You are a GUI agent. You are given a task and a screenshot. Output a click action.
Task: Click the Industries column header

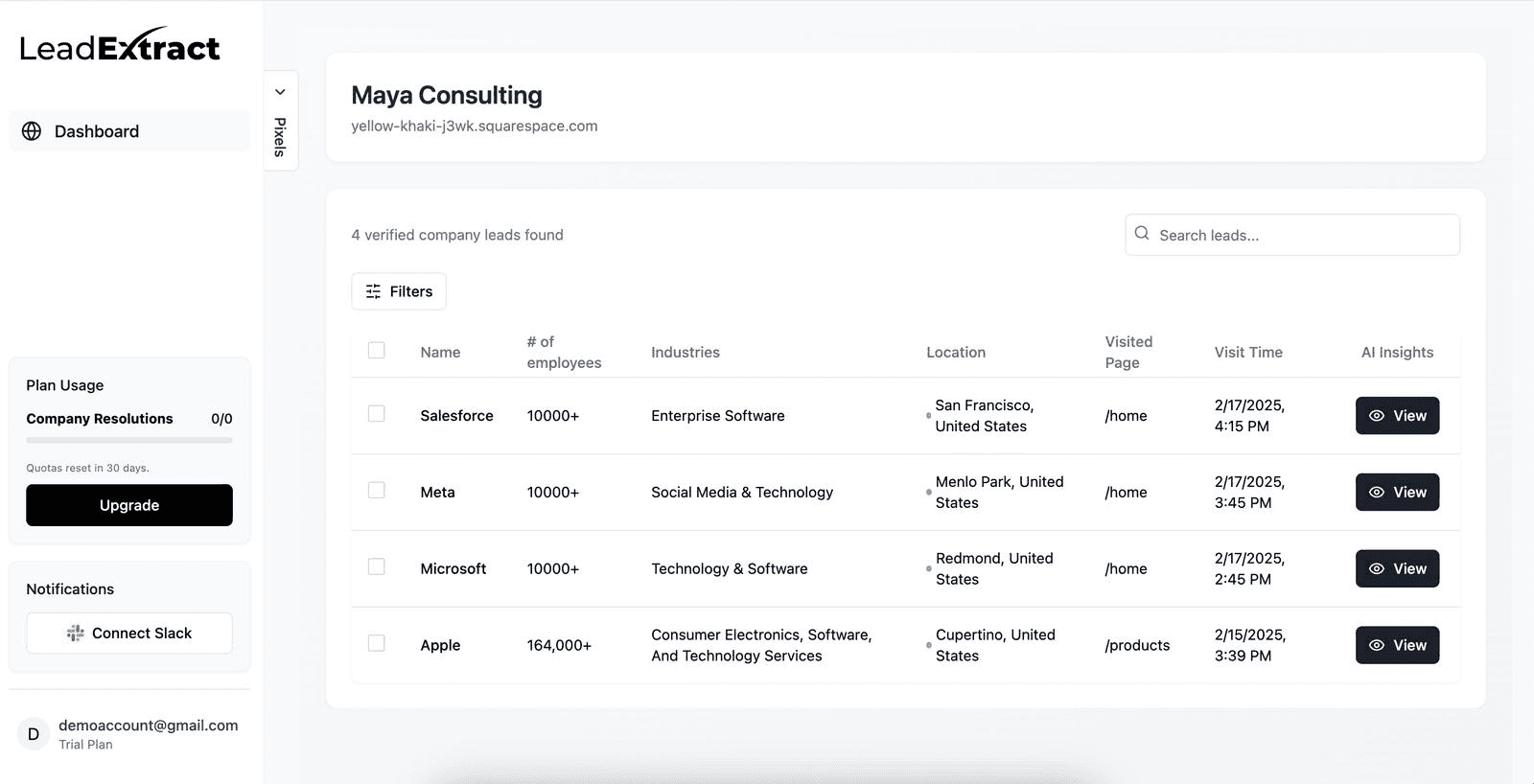686,353
